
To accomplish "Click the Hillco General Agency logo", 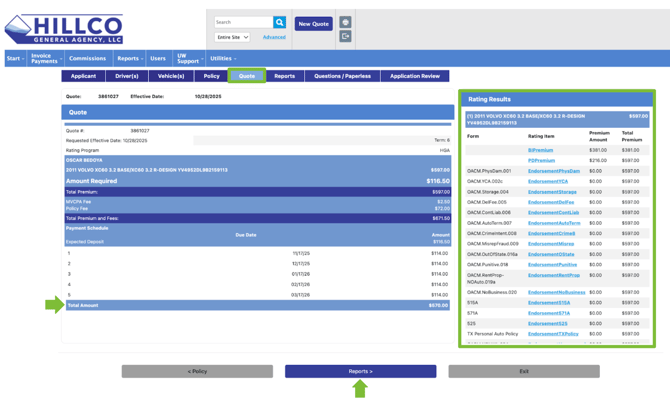I will pos(64,27).
